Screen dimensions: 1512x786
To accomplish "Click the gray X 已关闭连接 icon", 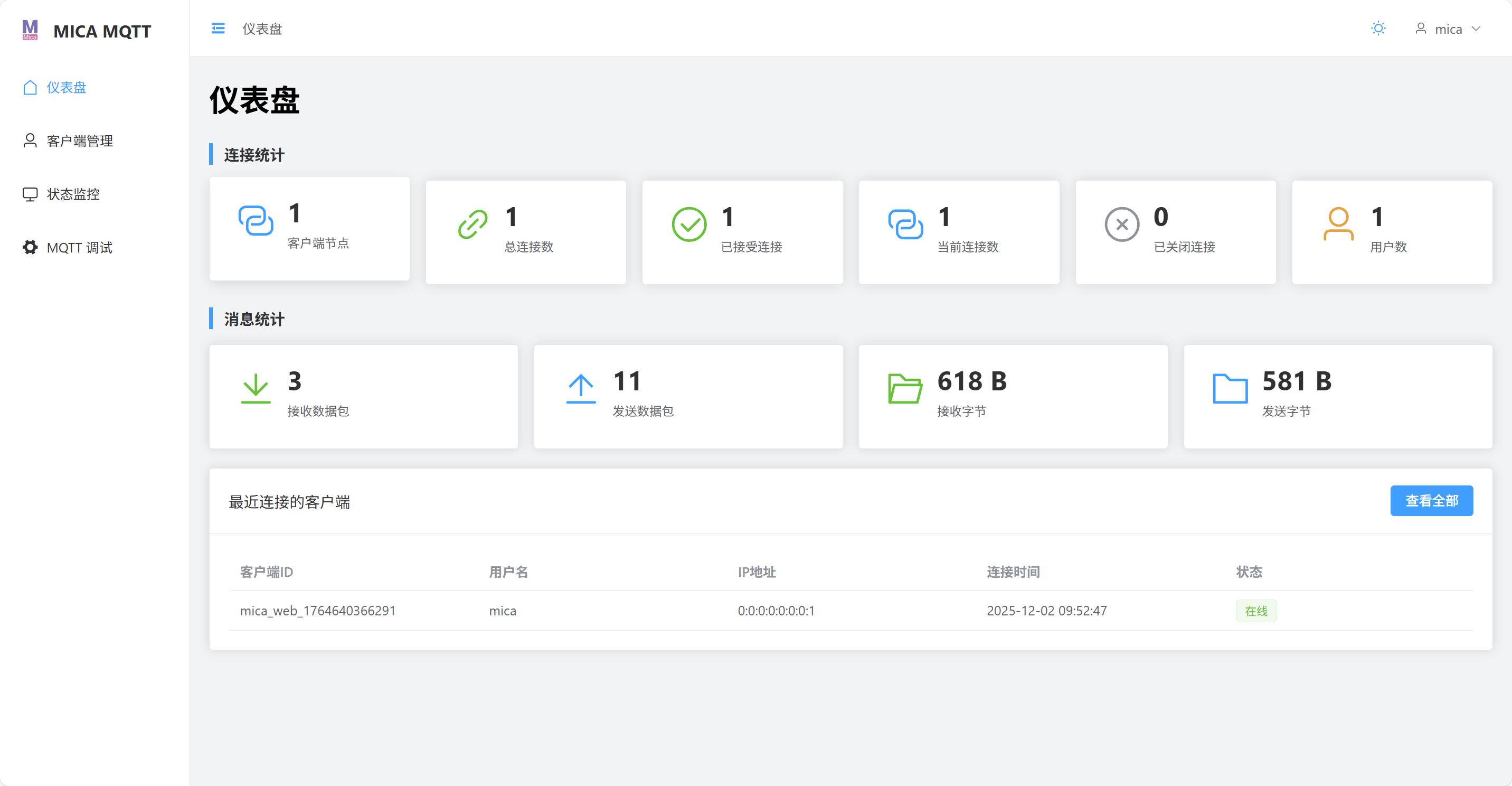I will 1122,224.
